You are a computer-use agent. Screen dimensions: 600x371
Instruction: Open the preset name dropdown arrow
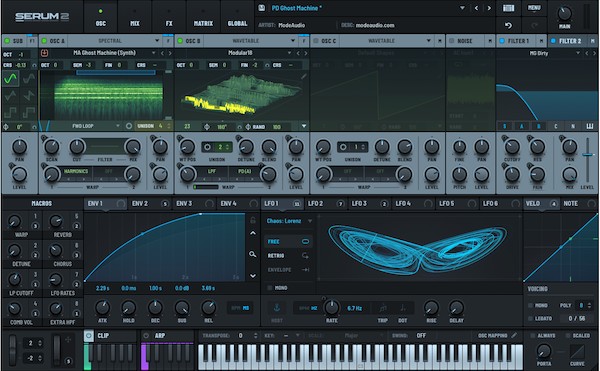(462, 8)
